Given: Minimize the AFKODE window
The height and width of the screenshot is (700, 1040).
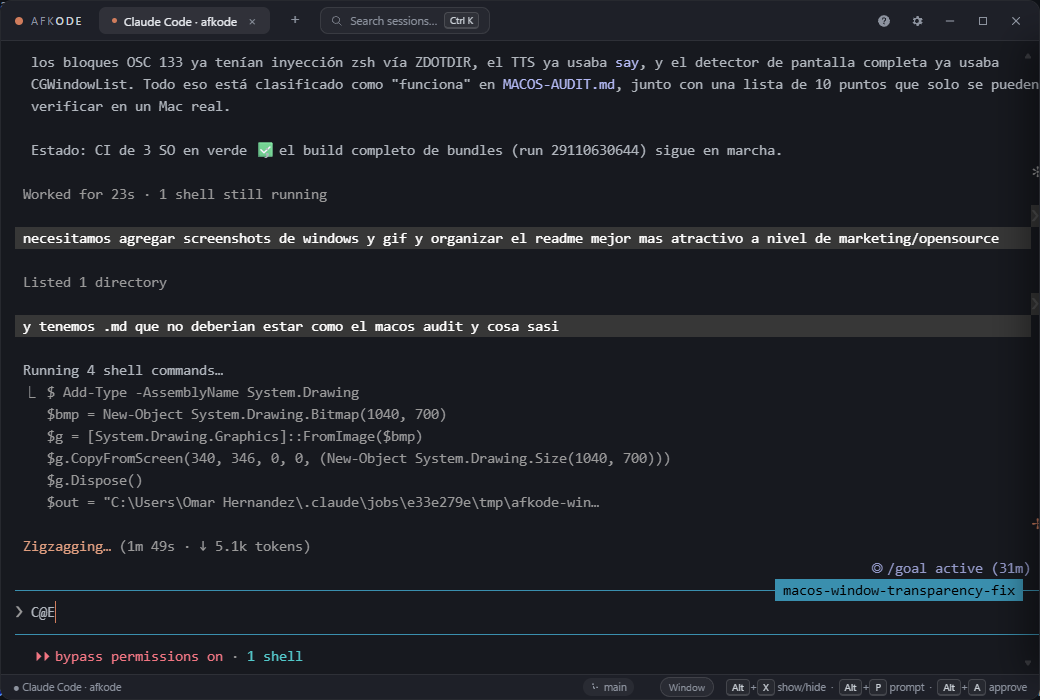Looking at the screenshot, I should [x=950, y=21].
